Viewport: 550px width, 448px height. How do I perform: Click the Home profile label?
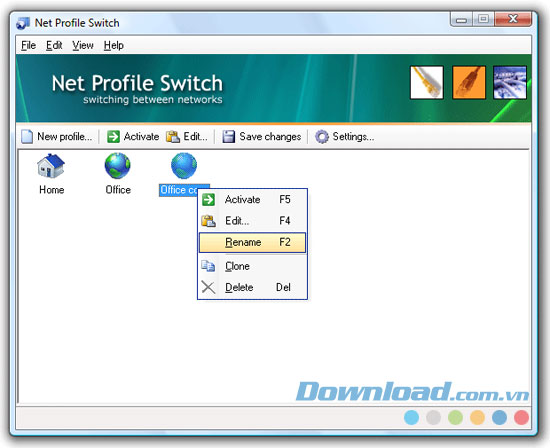52,190
